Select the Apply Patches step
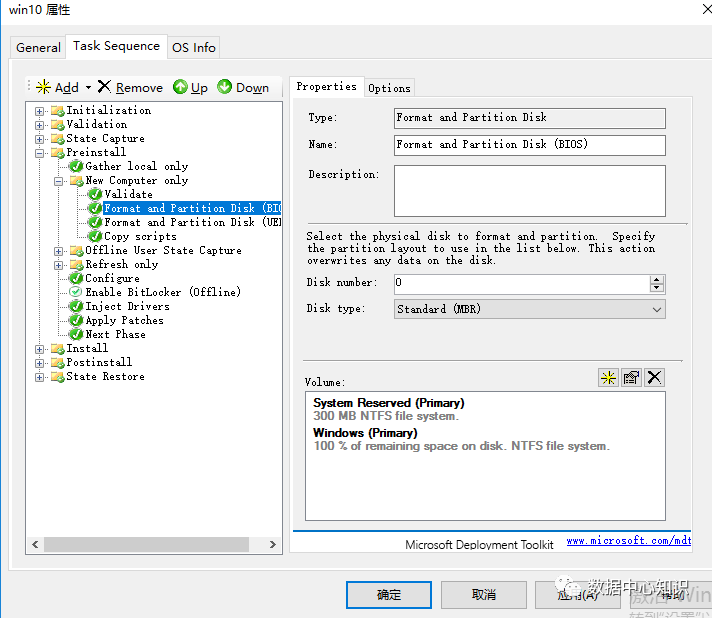712x618 pixels. pos(124,321)
